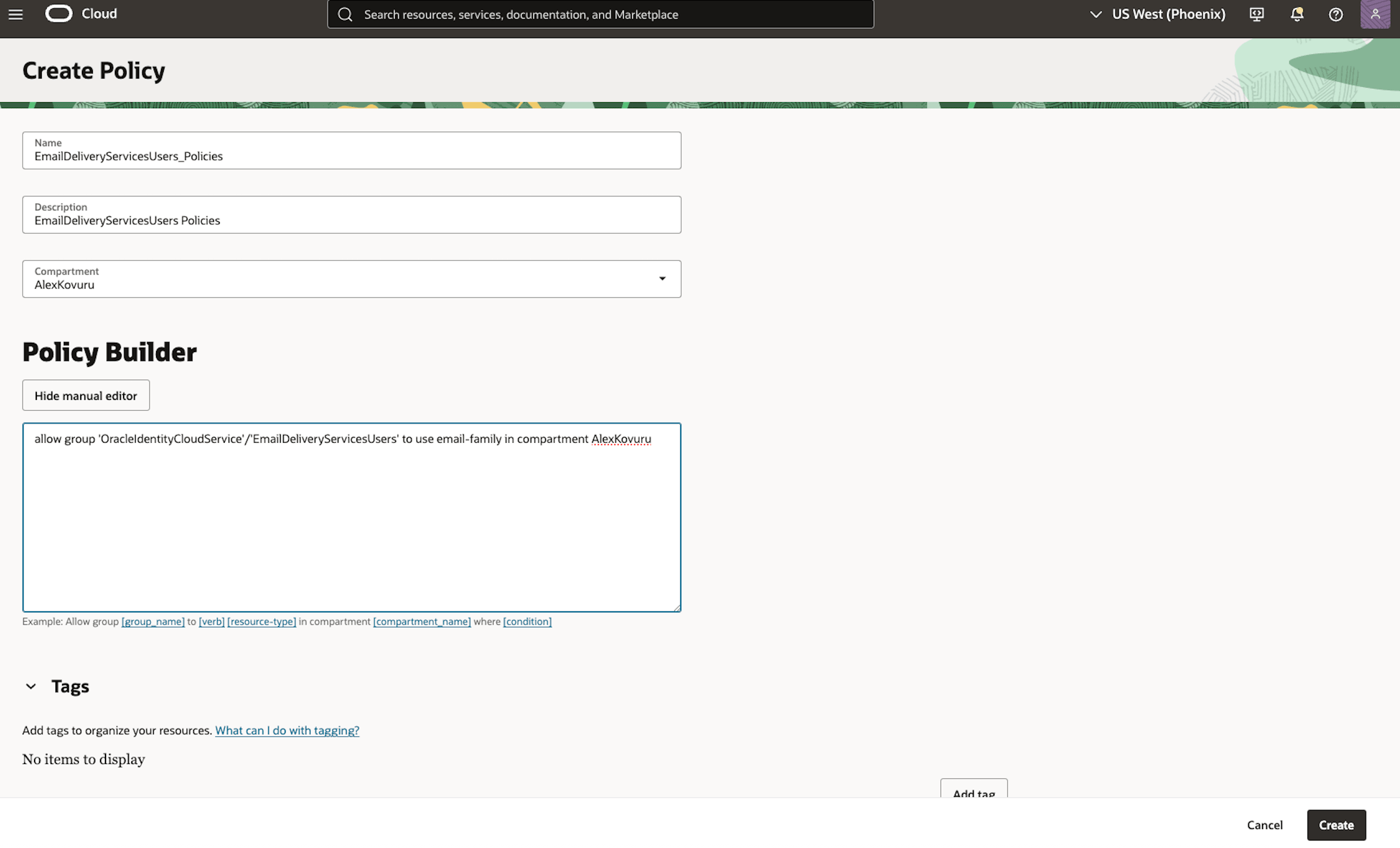Click the help question mark icon
Screen dimensions: 1400x848
1336,14
